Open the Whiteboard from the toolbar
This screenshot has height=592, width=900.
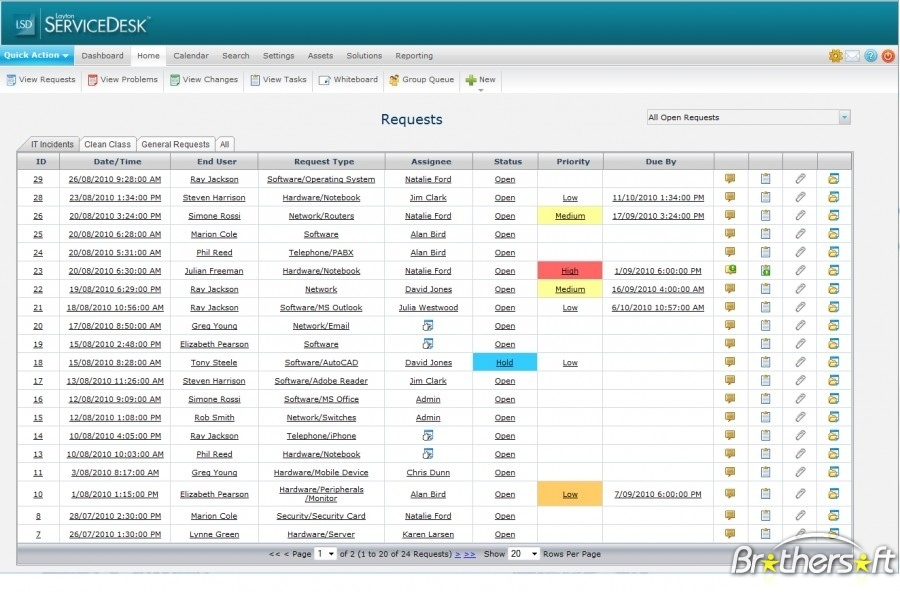(x=348, y=79)
